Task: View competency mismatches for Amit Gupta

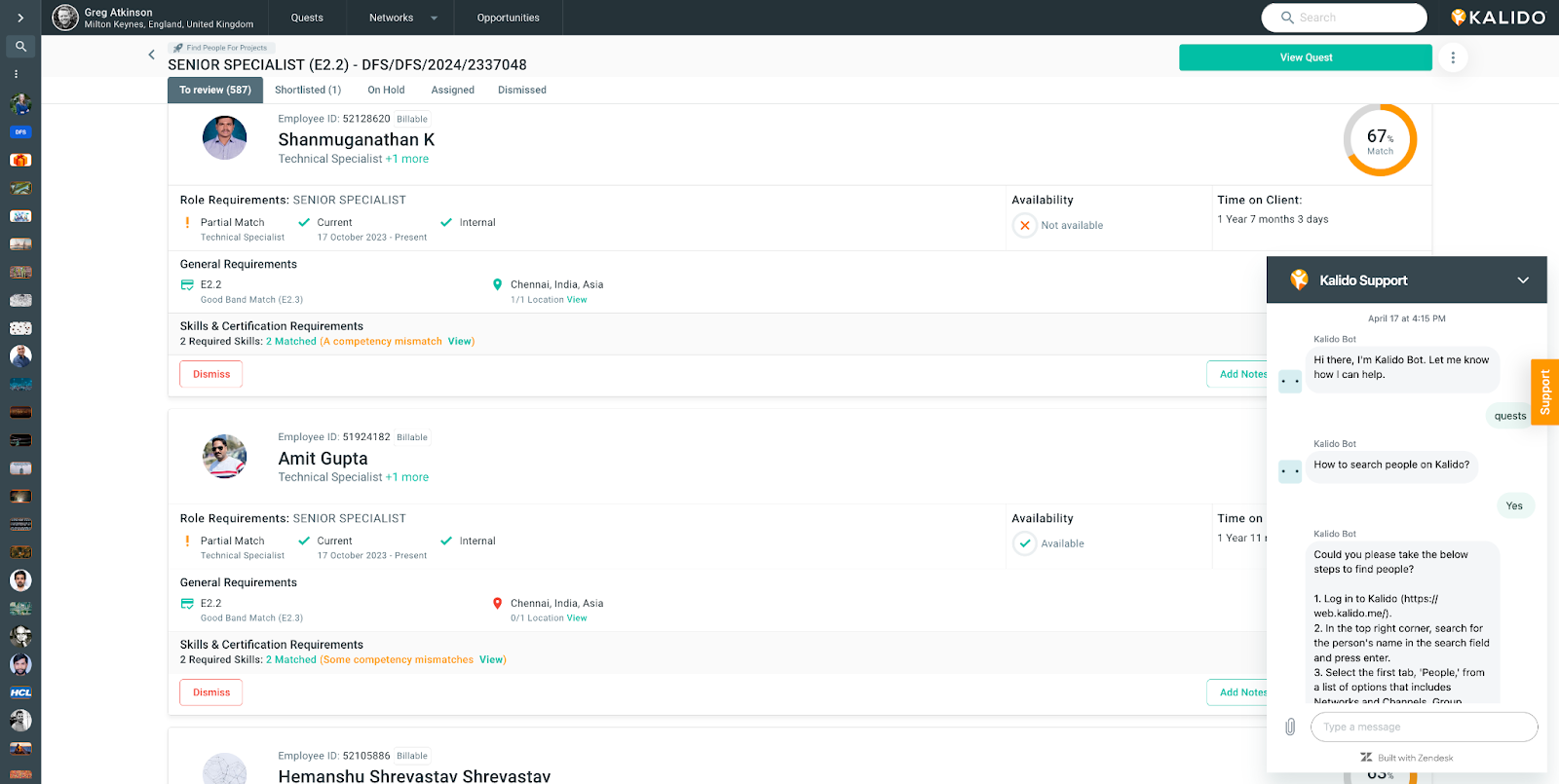Action: pyautogui.click(x=491, y=659)
